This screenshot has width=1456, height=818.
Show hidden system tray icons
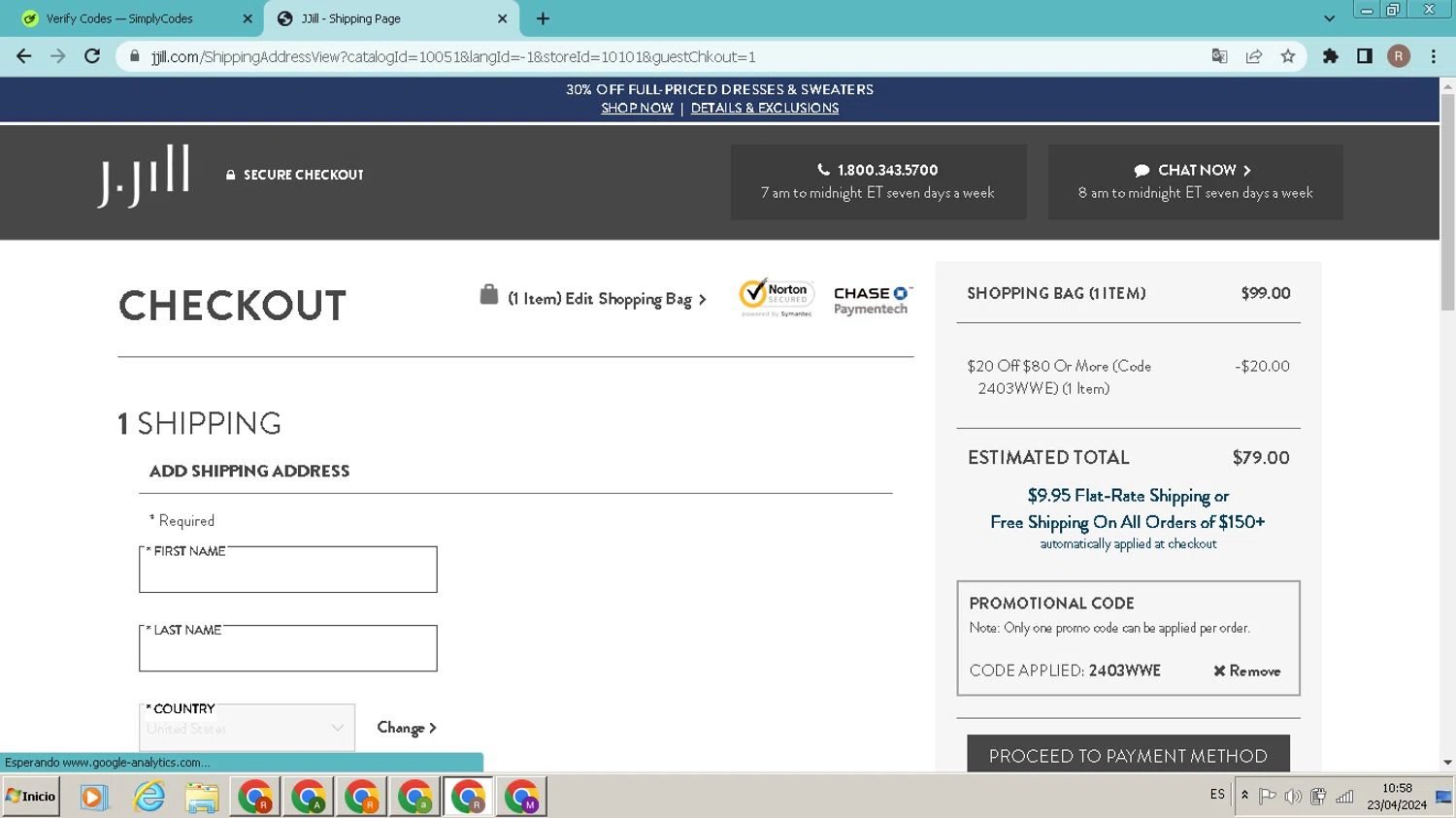[1244, 796]
